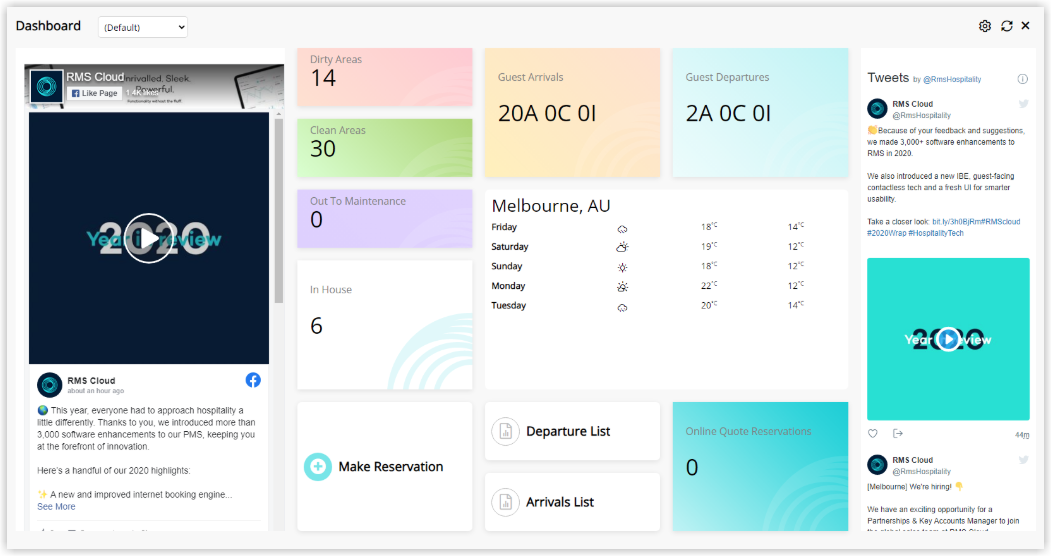Click the Arrivals List report icon
Viewport: 1052px width, 557px height.
pos(506,502)
